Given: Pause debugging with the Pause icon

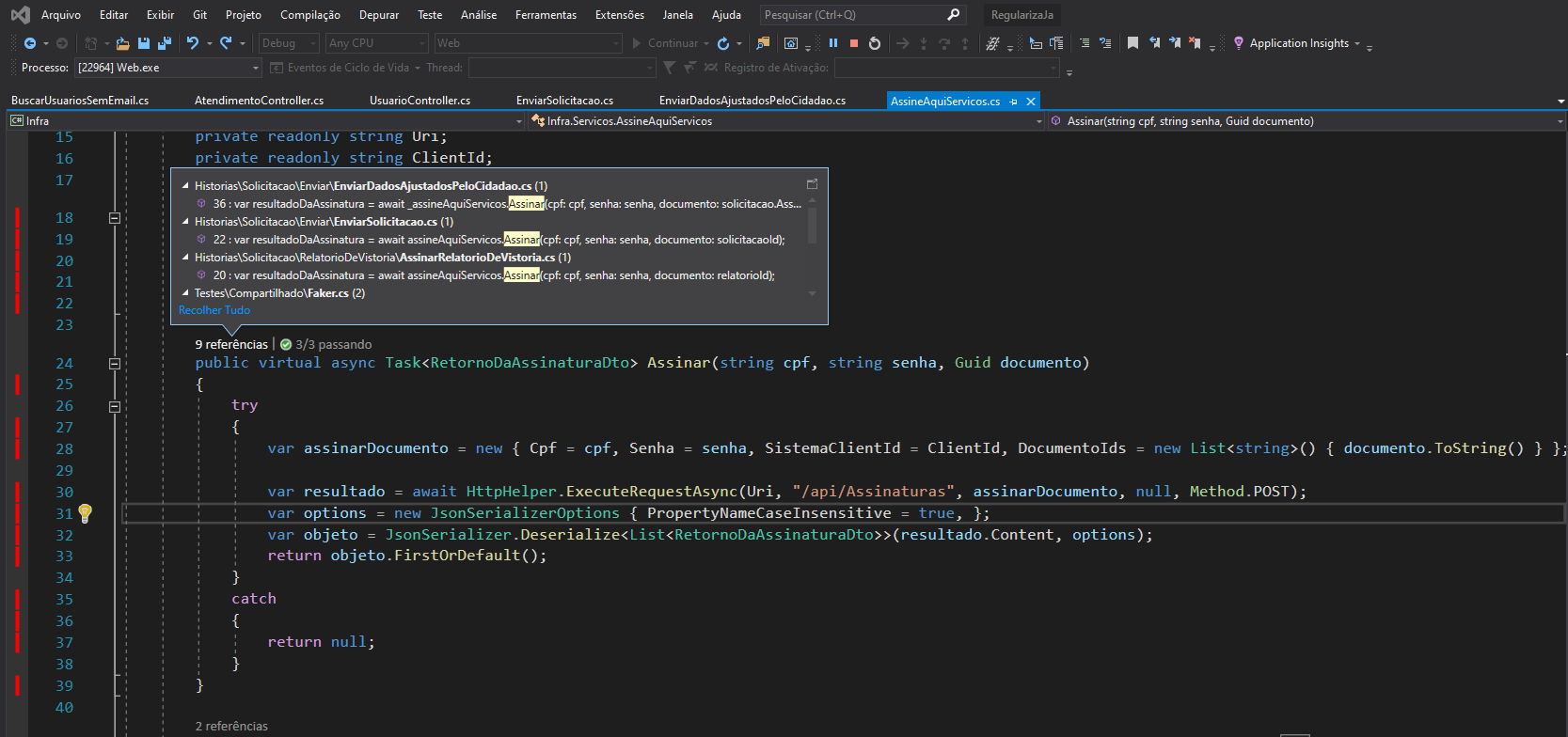Looking at the screenshot, I should pyautogui.click(x=833, y=43).
